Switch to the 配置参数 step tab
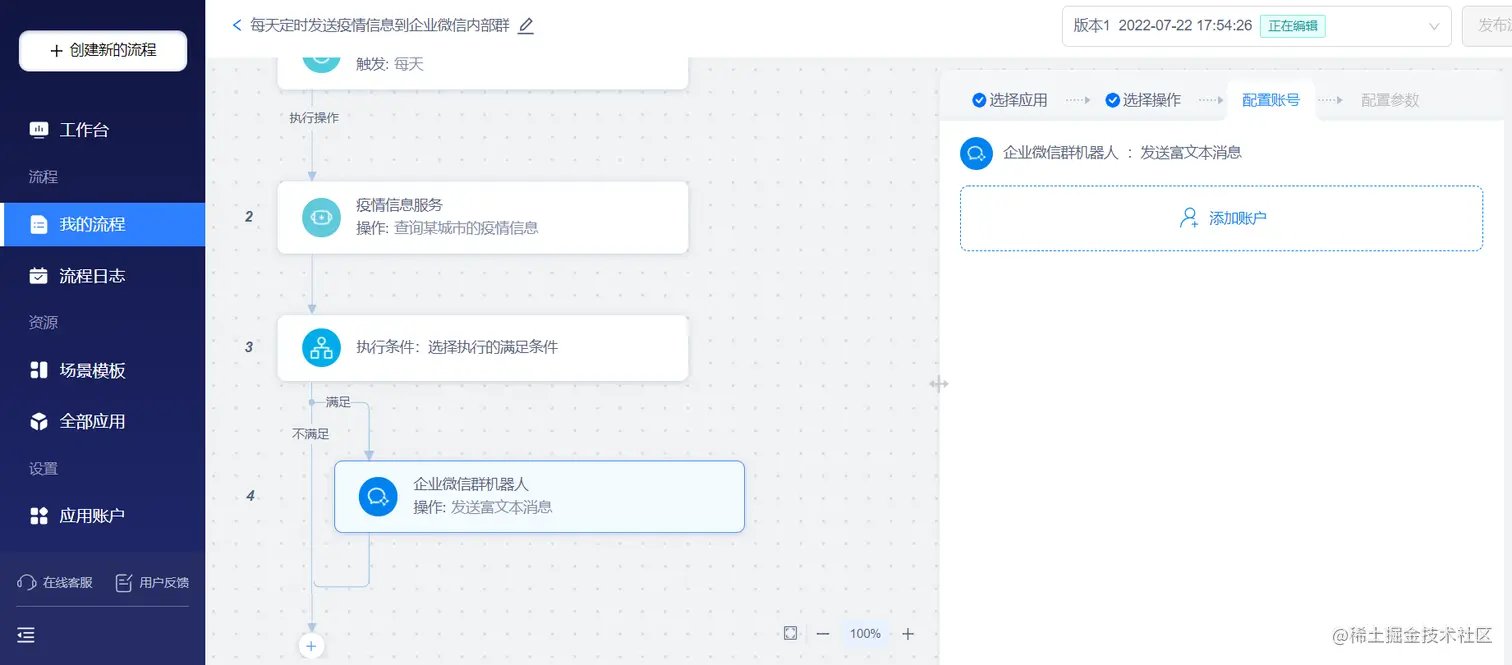1512x665 pixels. (x=1390, y=100)
